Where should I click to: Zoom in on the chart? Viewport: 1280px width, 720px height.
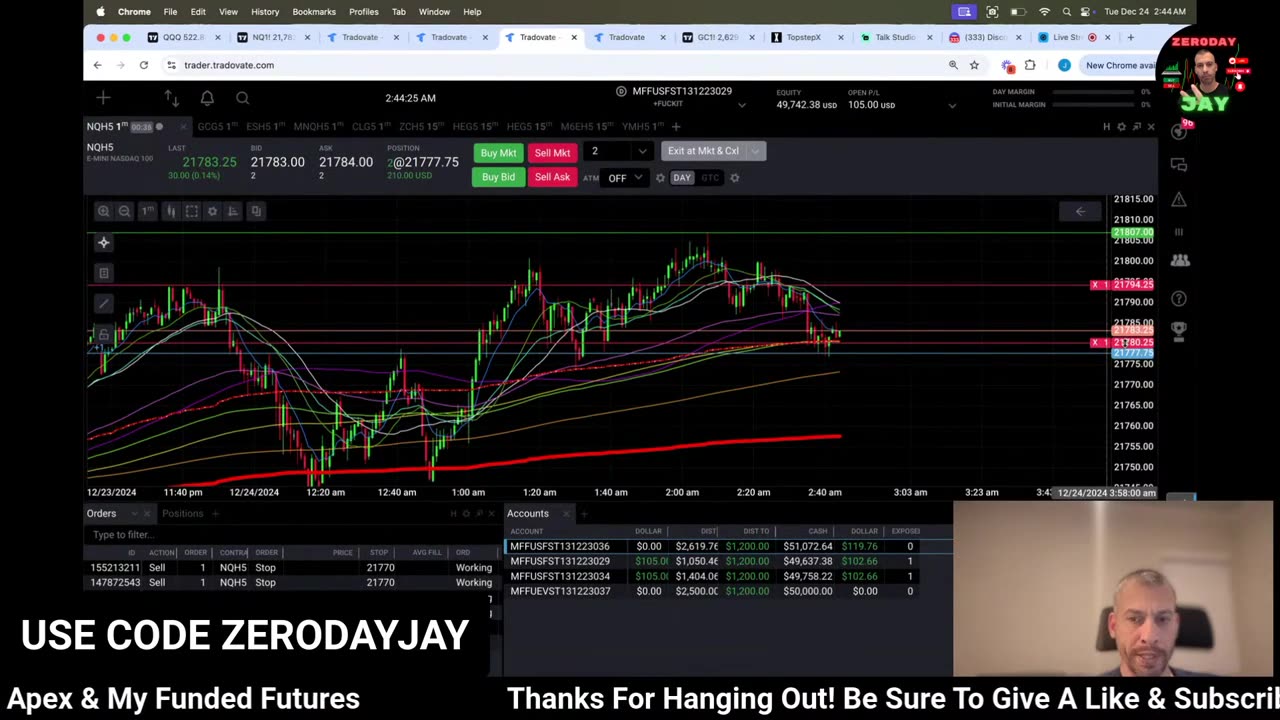(103, 211)
